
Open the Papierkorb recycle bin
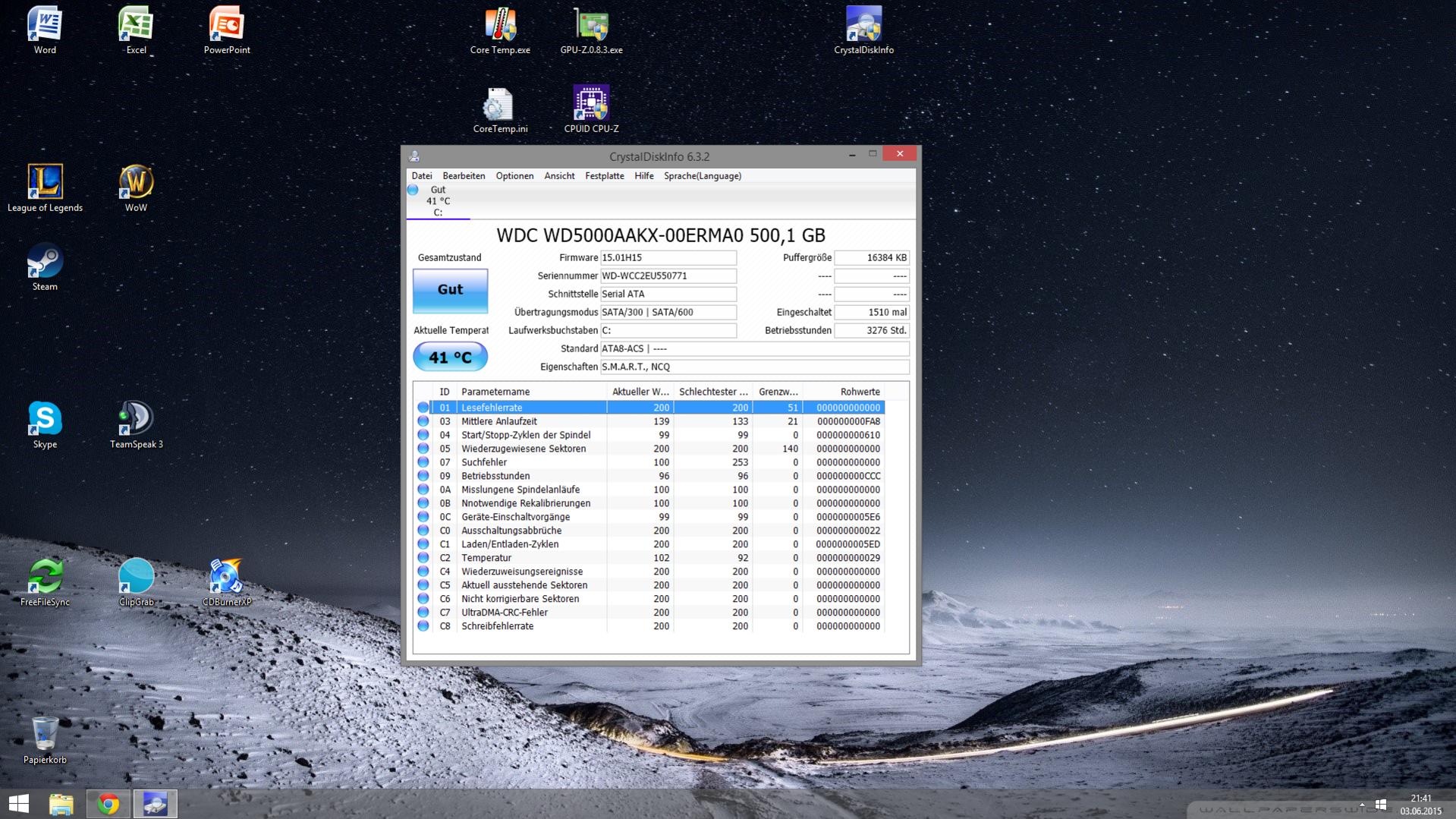click(45, 740)
